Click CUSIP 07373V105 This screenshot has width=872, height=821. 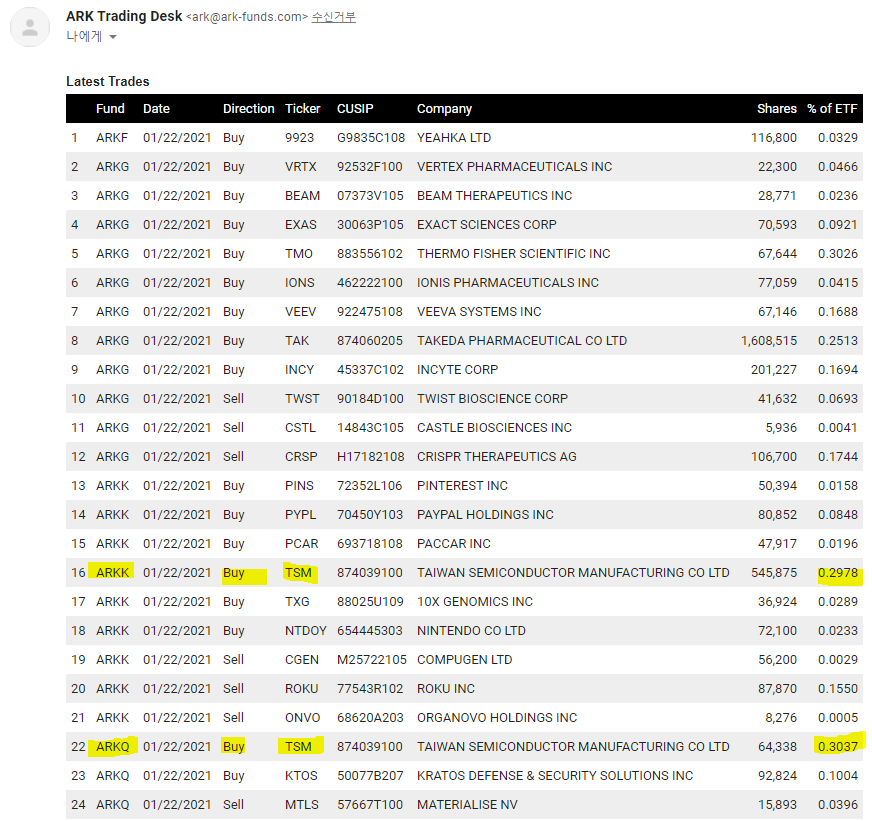tap(370, 196)
